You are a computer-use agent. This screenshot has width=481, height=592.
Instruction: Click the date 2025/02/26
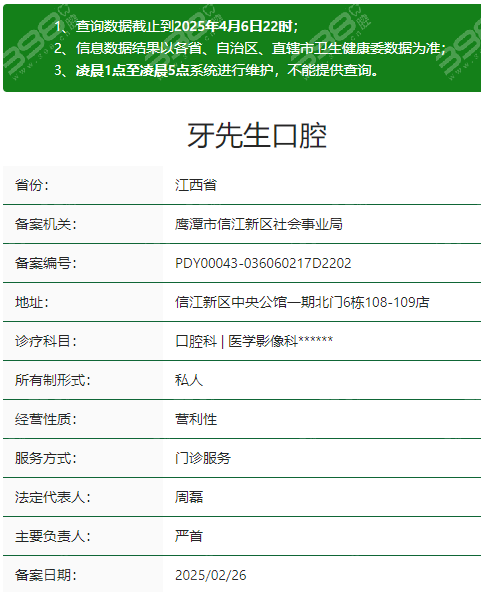tap(210, 575)
